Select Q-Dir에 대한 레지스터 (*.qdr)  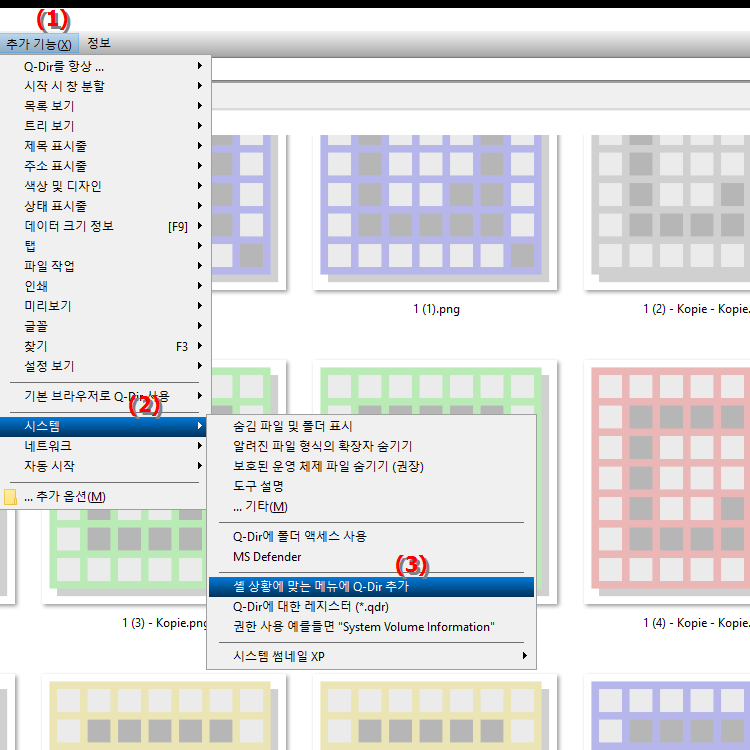pos(371,607)
